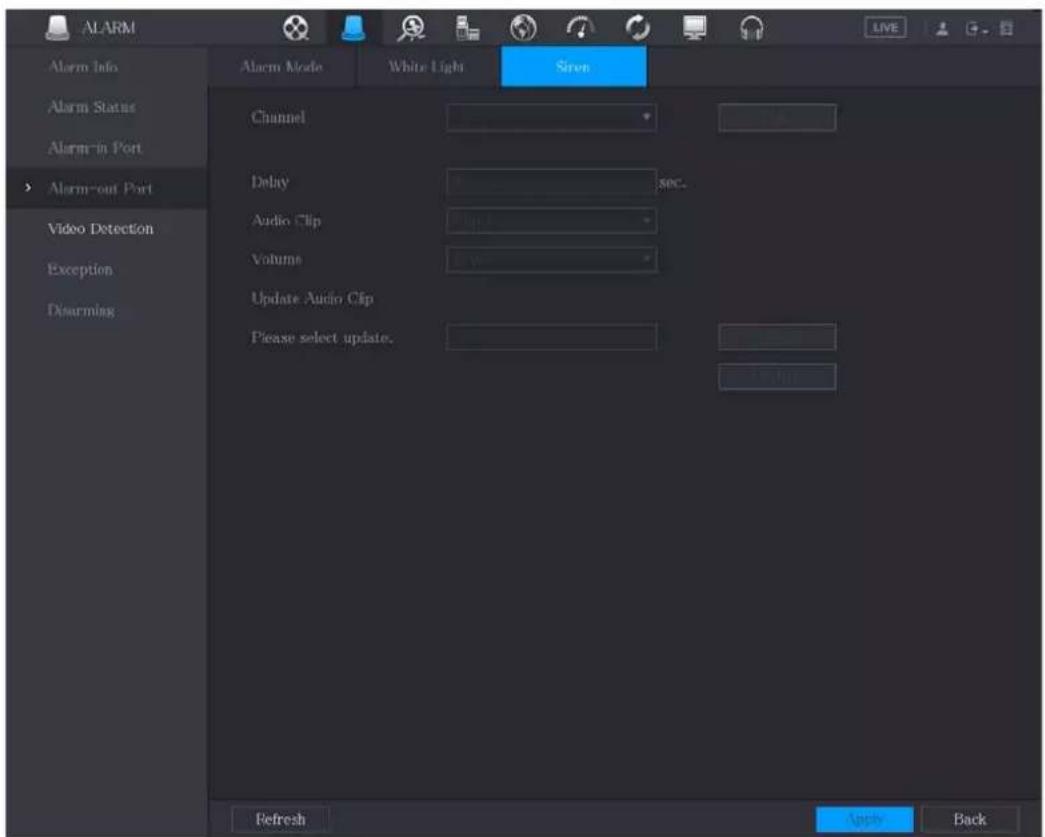The image size is (1045, 837).
Task: Click the button beside the update path field
Action: 777,337
